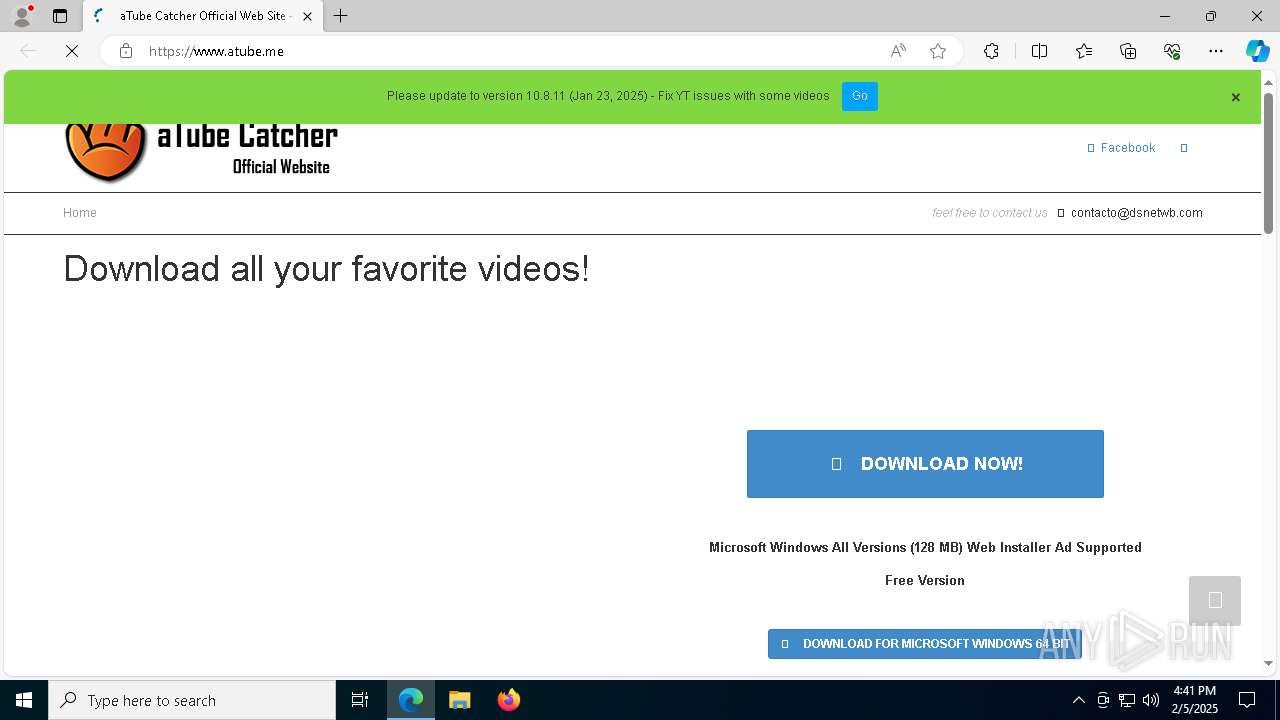The height and width of the screenshot is (720, 1280).
Task: Click the scrollbar down arrow
Action: [x=1269, y=663]
